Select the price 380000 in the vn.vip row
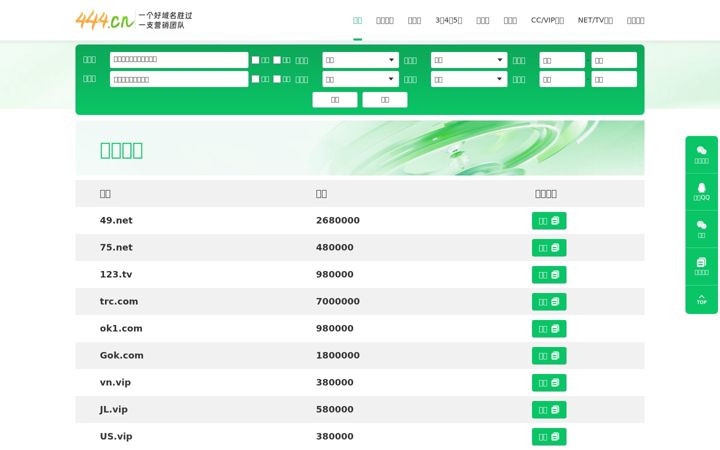 click(335, 382)
